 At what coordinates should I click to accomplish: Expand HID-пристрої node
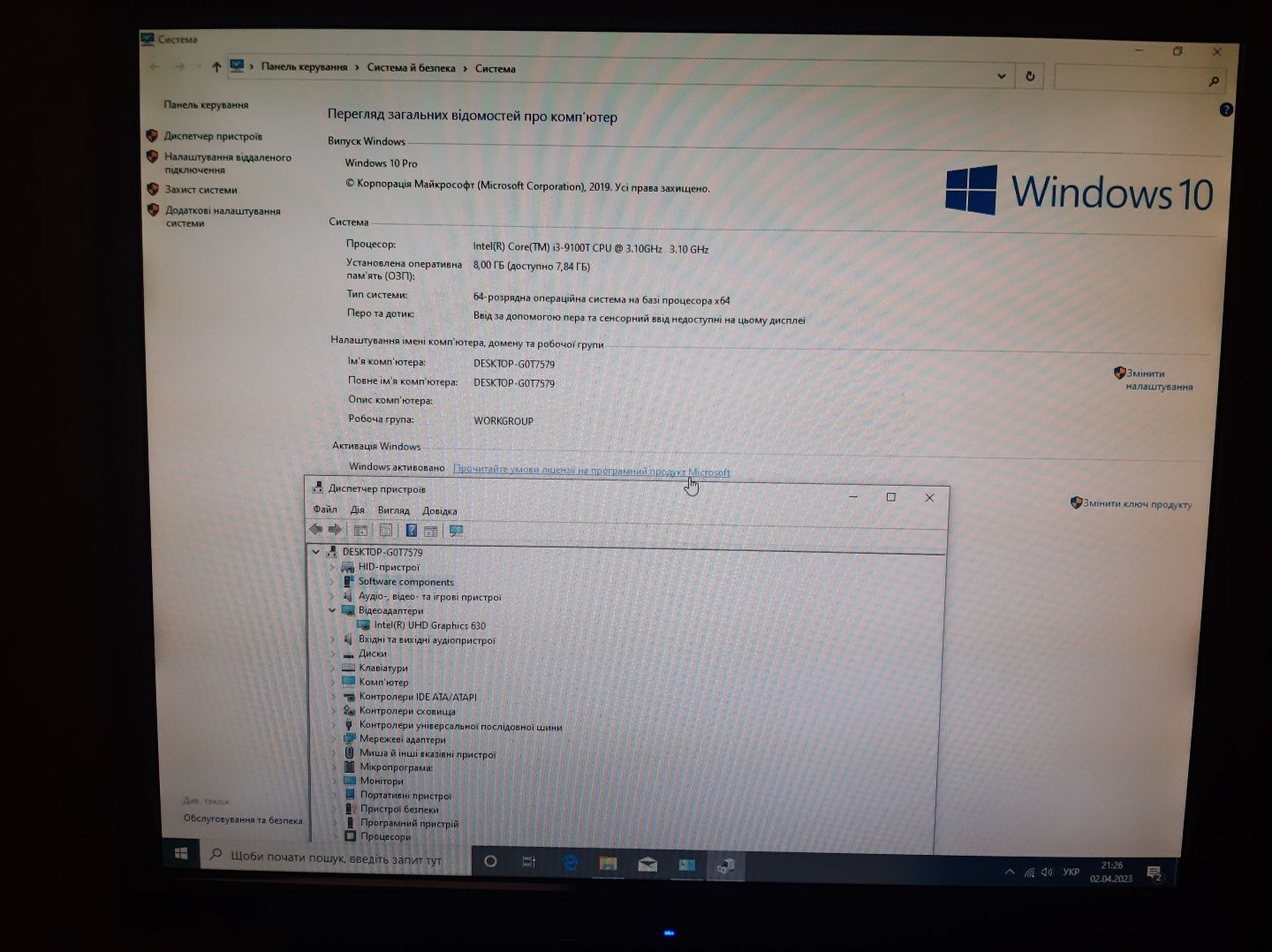332,567
